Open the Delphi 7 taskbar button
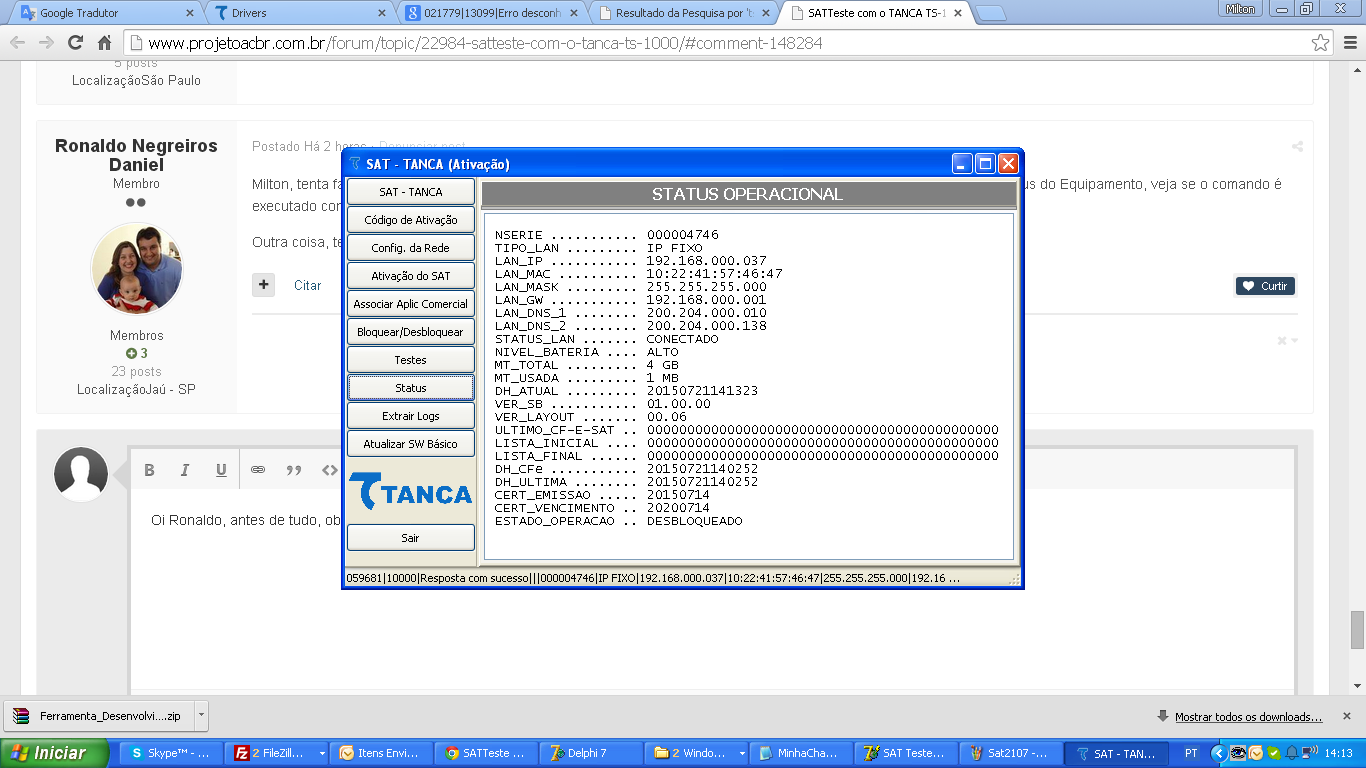Viewport: 1366px width, 768px height. point(589,753)
